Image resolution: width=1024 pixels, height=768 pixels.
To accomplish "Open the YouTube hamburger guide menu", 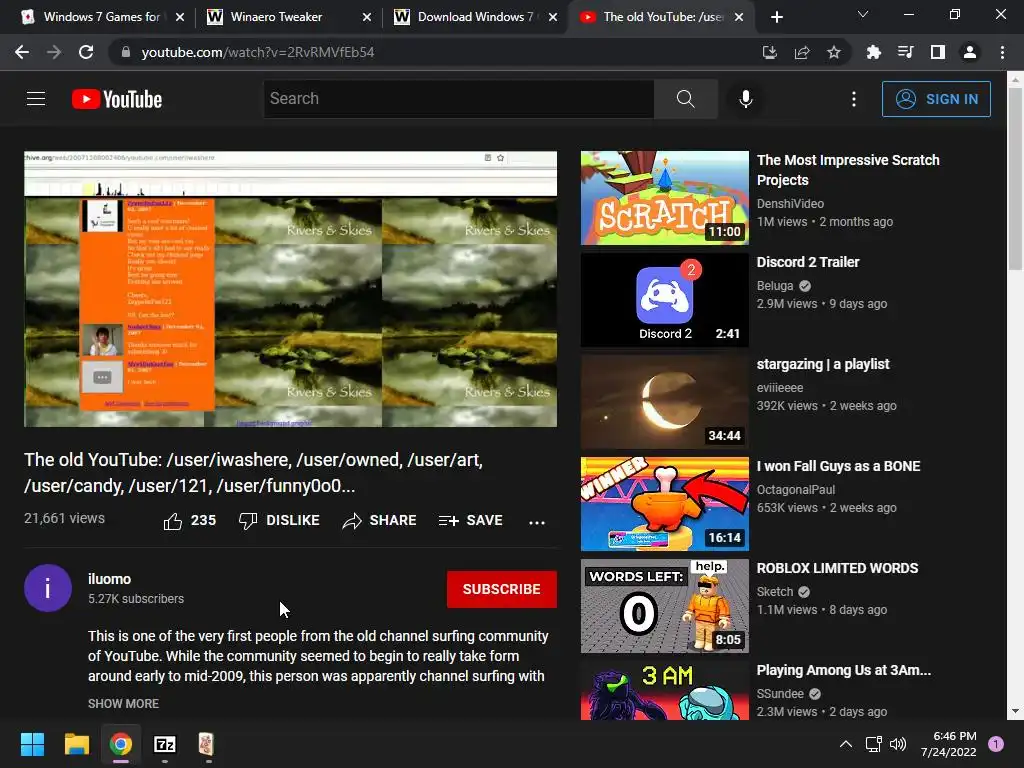I will [36, 99].
